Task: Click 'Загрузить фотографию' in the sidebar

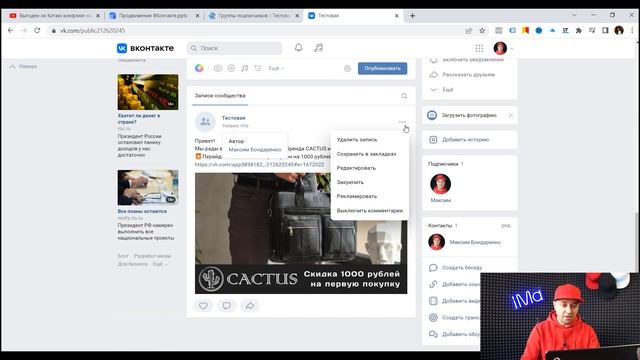Action: [x=469, y=116]
